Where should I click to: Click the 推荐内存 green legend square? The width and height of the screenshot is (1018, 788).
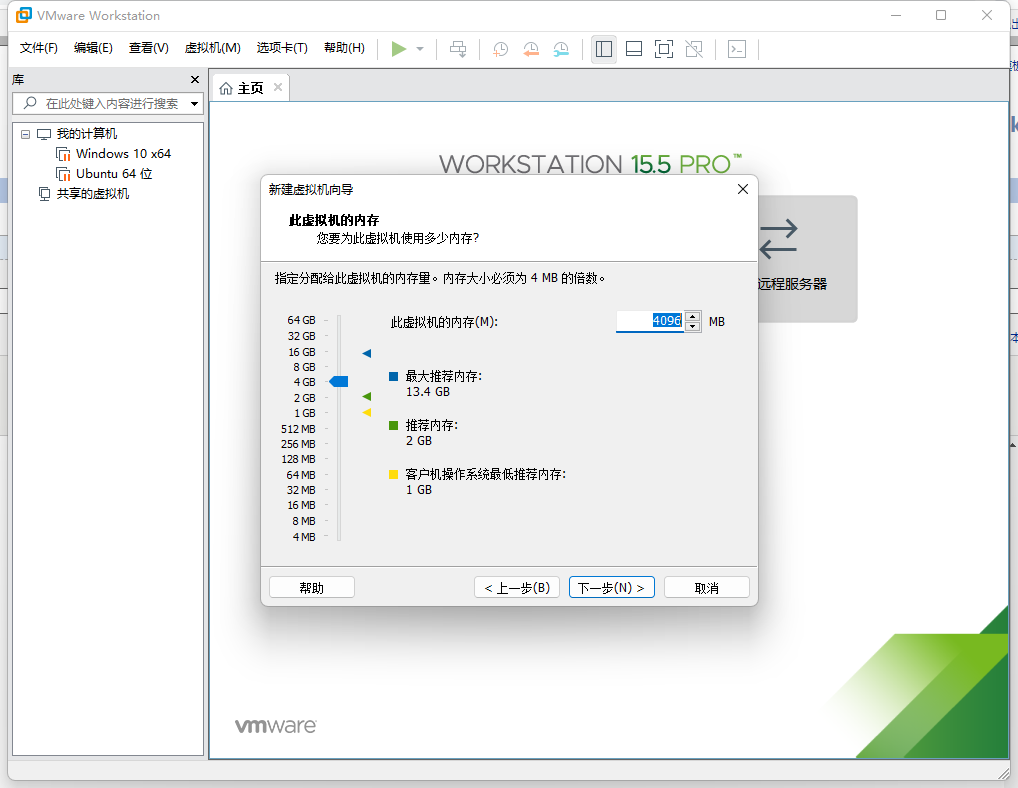coord(393,425)
